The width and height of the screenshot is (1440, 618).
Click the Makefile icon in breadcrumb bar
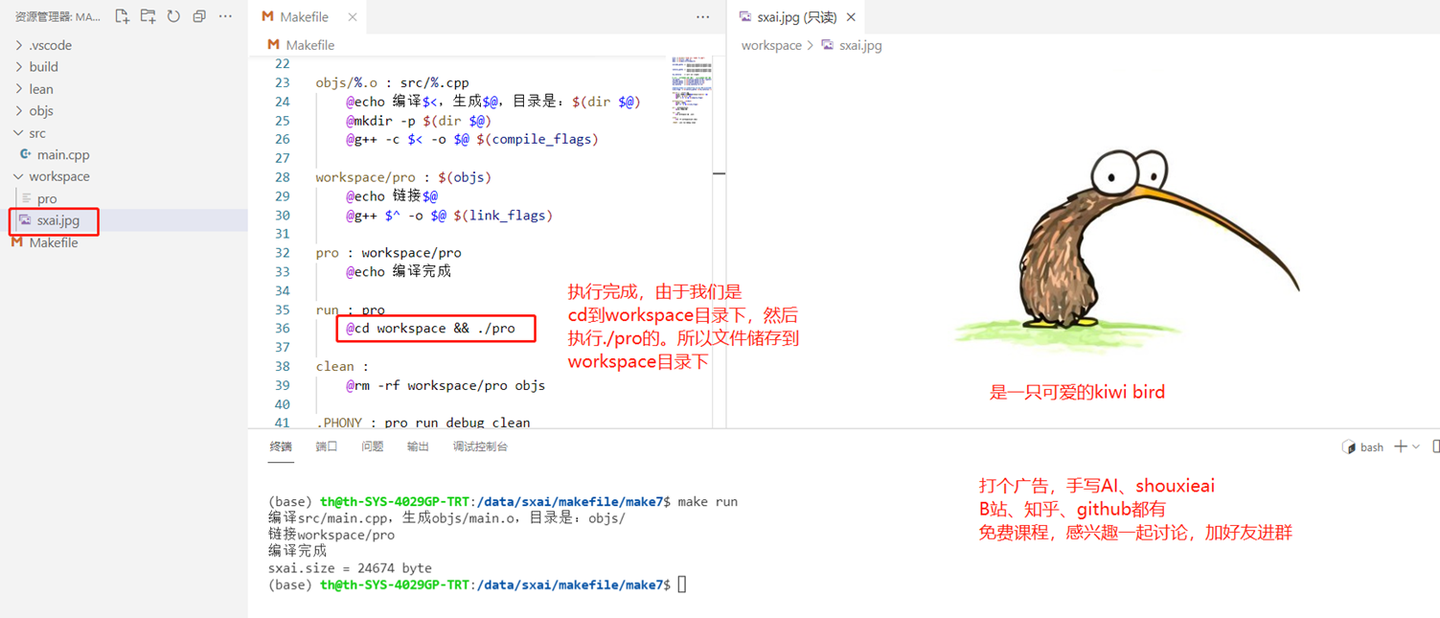(x=274, y=45)
